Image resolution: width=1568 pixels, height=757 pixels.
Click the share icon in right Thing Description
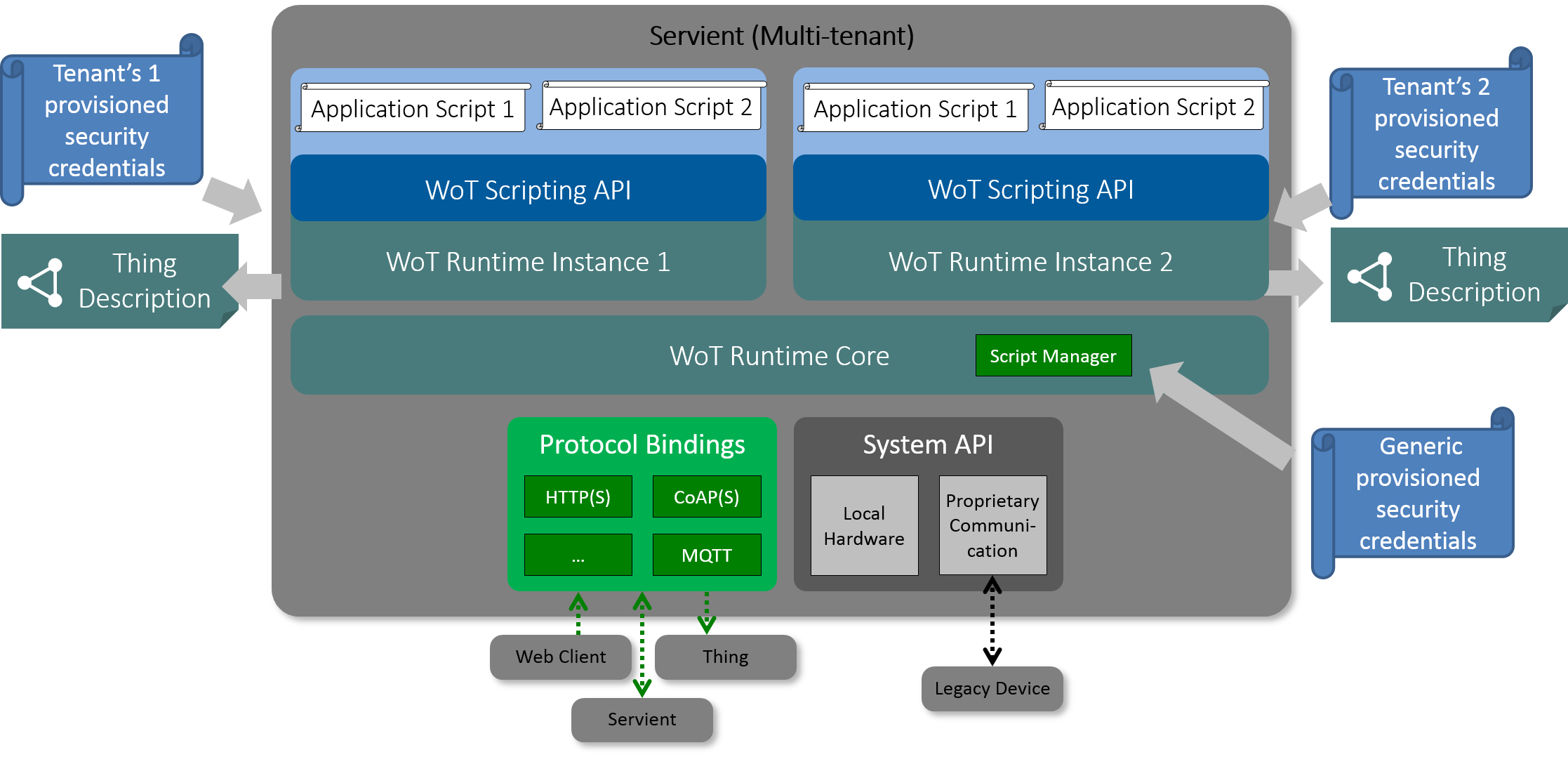pyautogui.click(x=1371, y=277)
